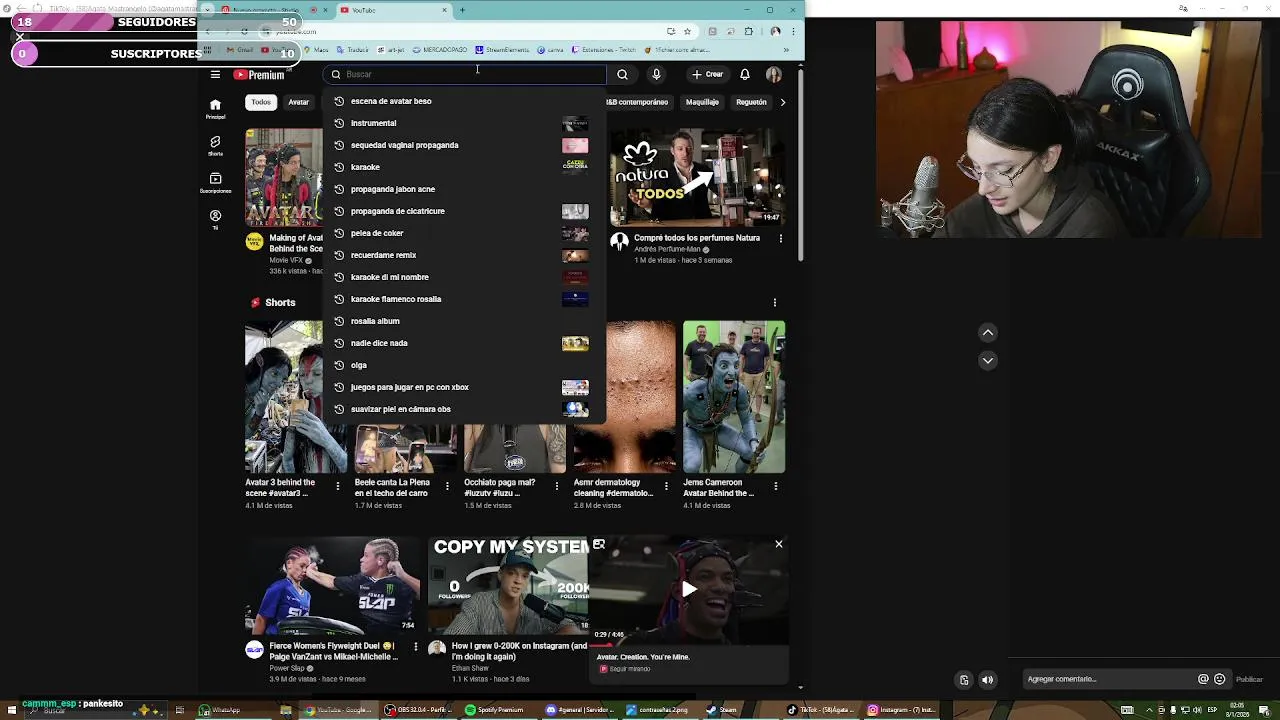Image resolution: width=1280 pixels, height=720 pixels.
Task: Open options for 'Beéle canta La Plena' short
Action: pos(447,486)
